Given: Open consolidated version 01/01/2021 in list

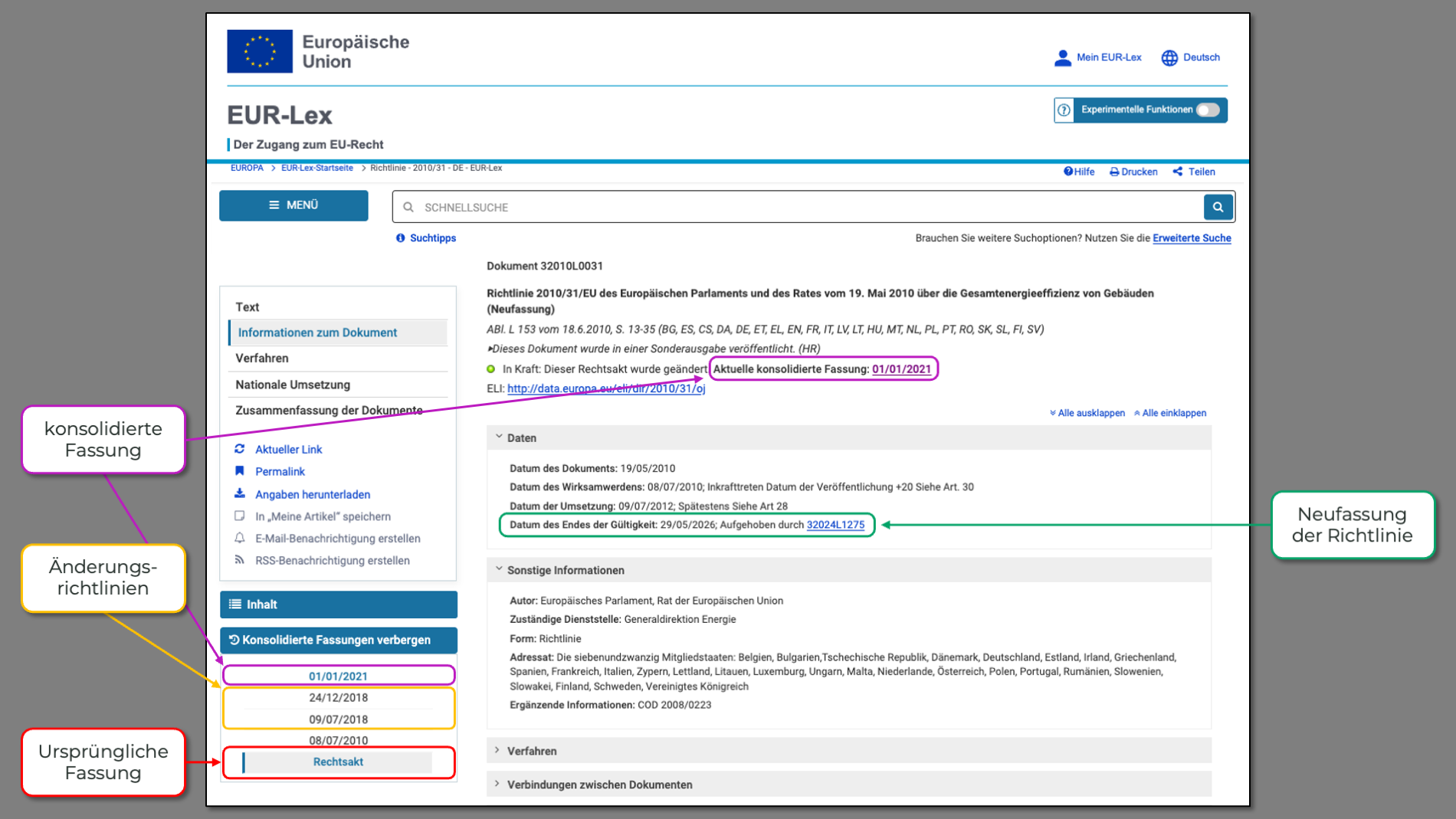Looking at the screenshot, I should point(338,676).
